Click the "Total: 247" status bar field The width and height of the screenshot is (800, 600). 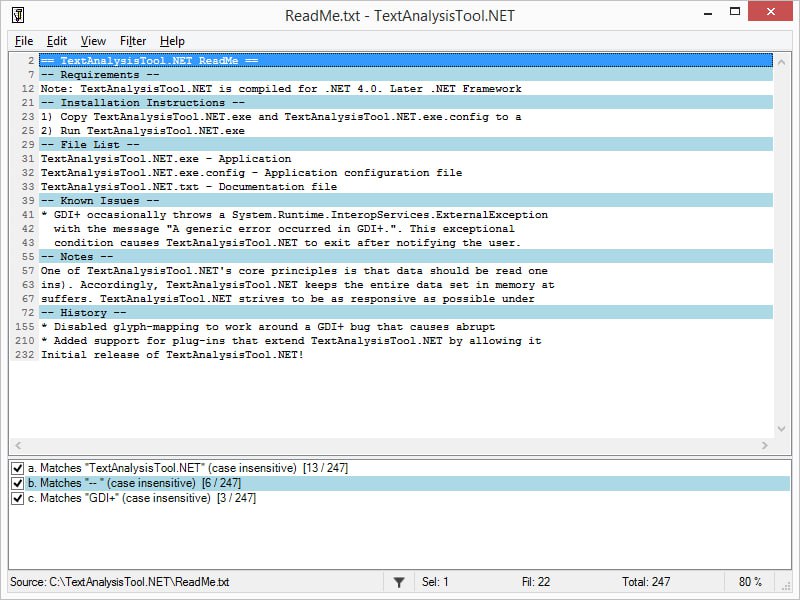coord(646,582)
